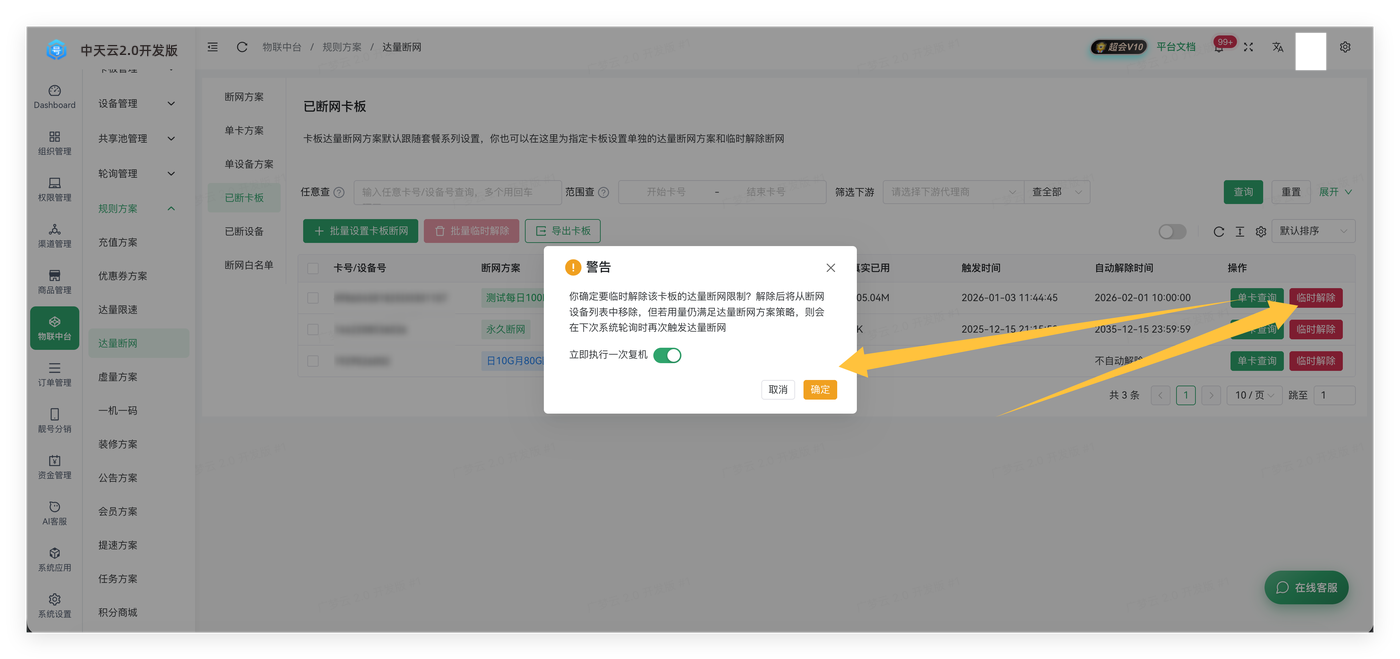Open 筛选下游 agent dropdown
Image resolution: width=1400 pixels, height=659 pixels.
953,192
